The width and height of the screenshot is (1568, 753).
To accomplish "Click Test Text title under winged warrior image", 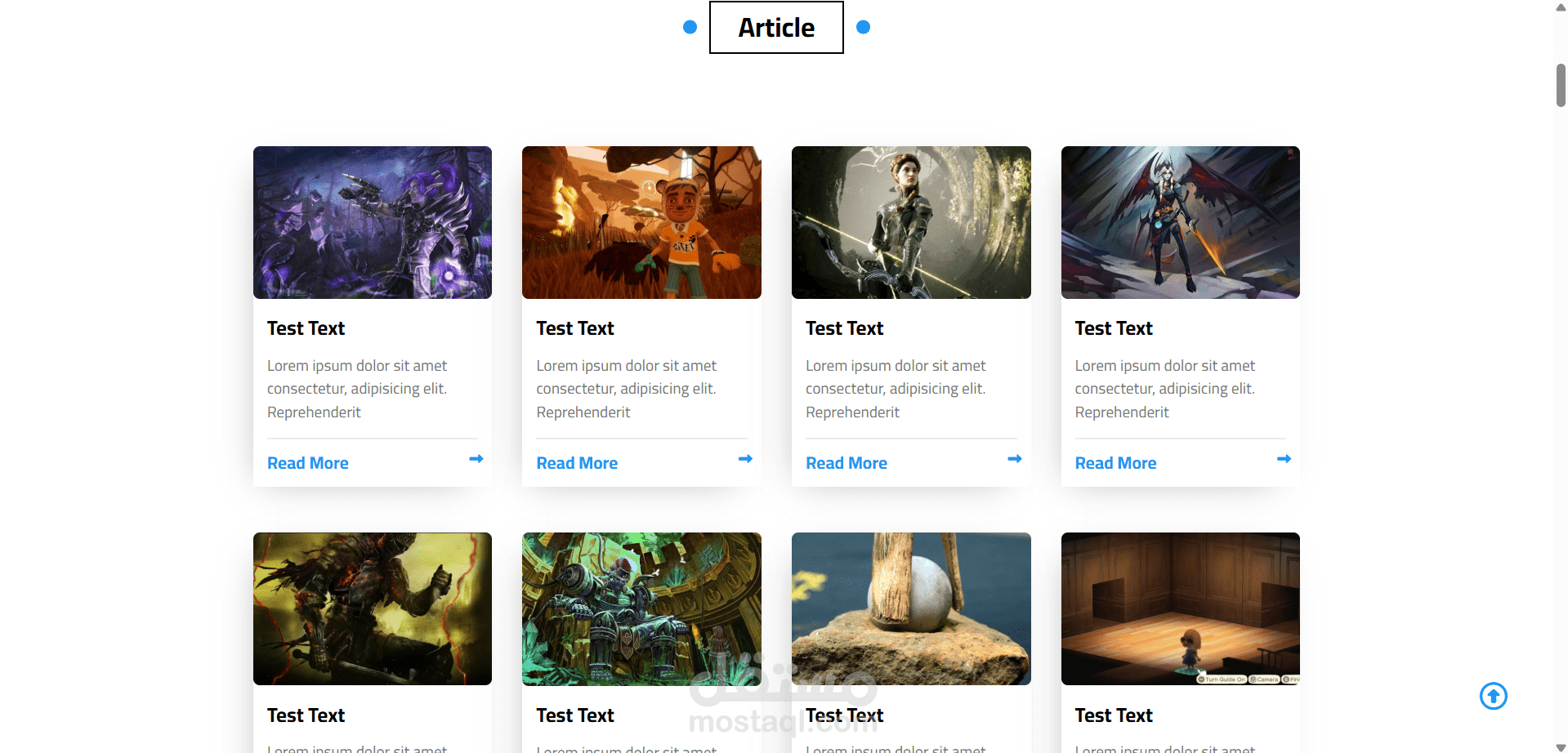I will coord(1114,328).
